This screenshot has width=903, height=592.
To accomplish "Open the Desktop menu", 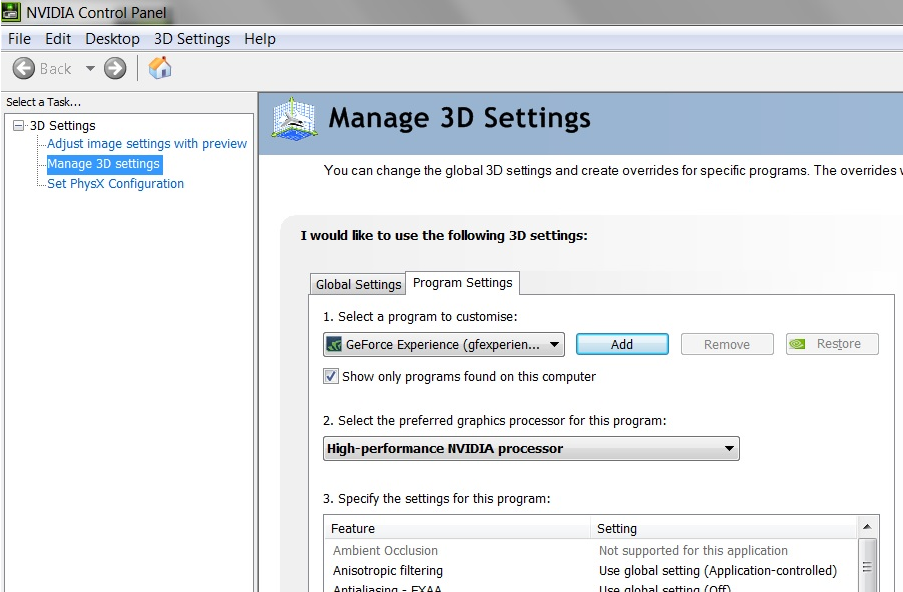I will (112, 39).
